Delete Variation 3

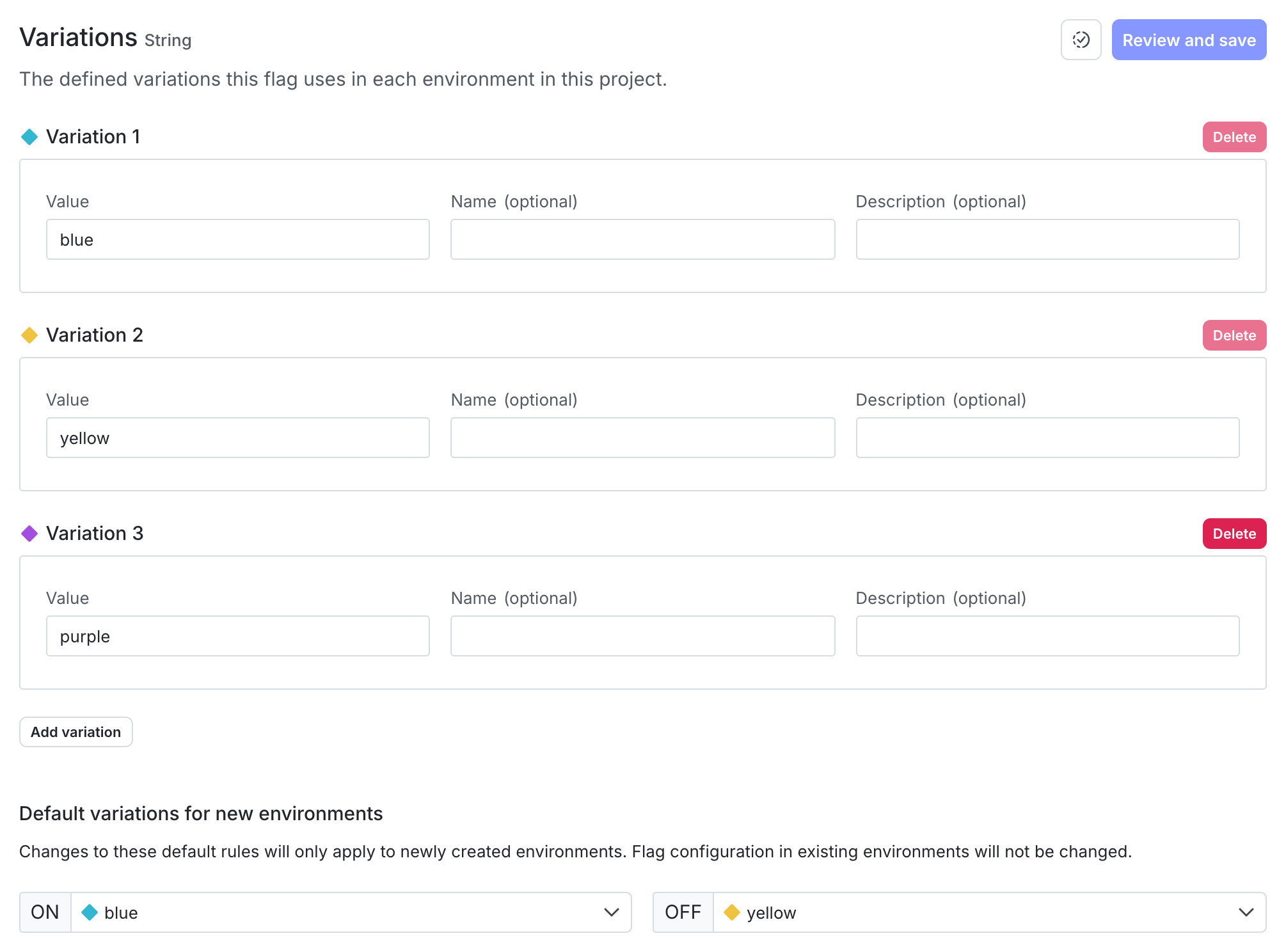point(1234,534)
